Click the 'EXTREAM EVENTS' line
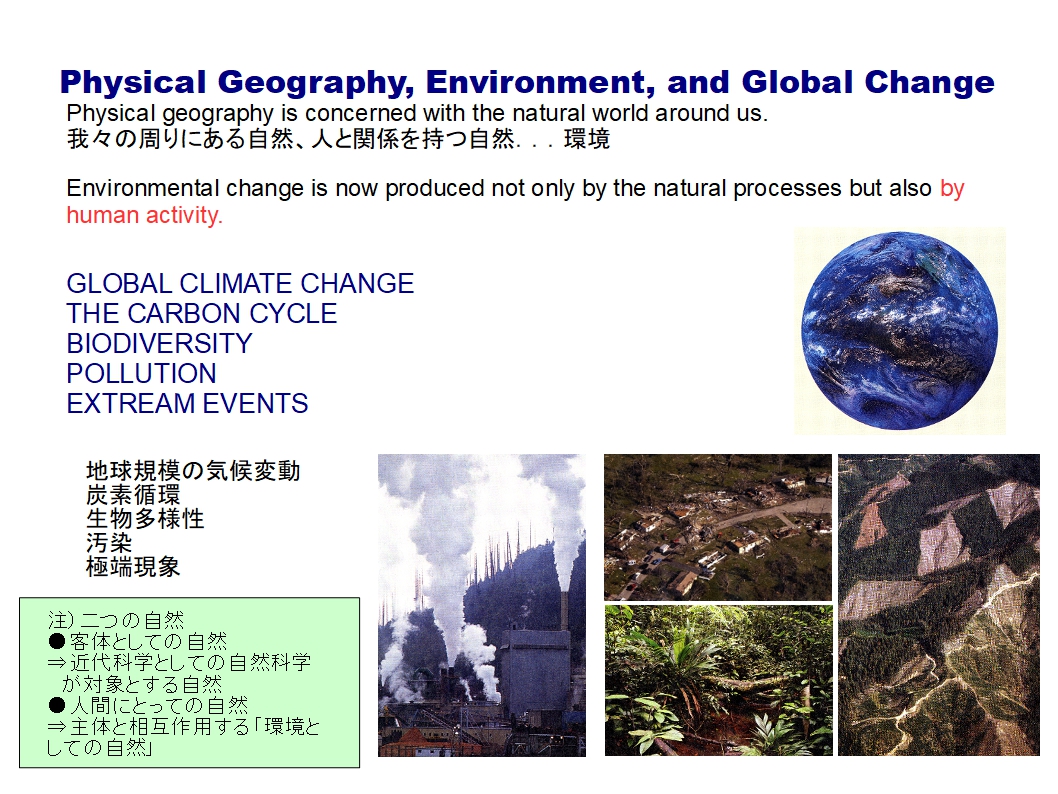 [187, 403]
